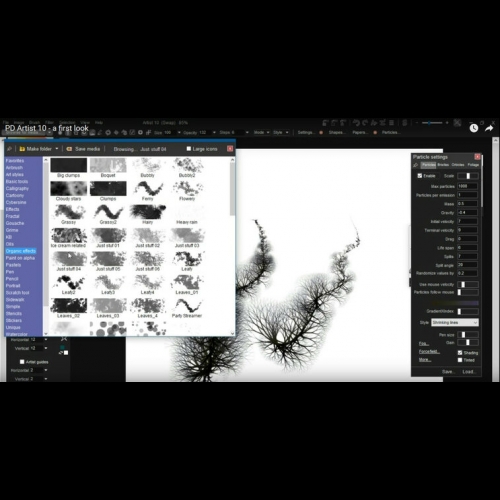Adjust the Pen size slider
The width and height of the screenshot is (500, 500).
pos(468,334)
